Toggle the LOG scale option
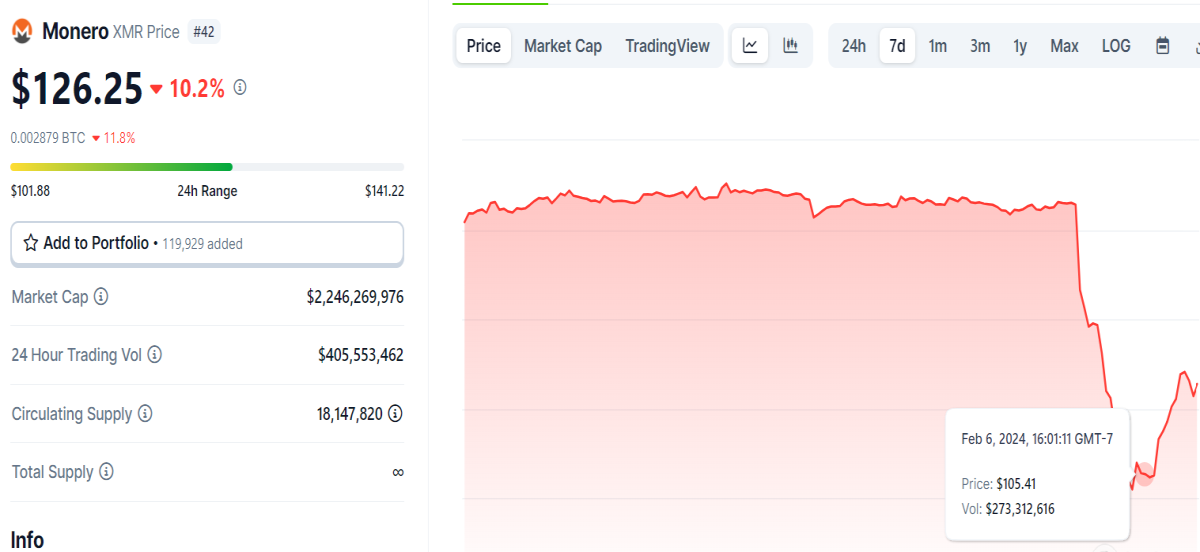 [x=1116, y=46]
